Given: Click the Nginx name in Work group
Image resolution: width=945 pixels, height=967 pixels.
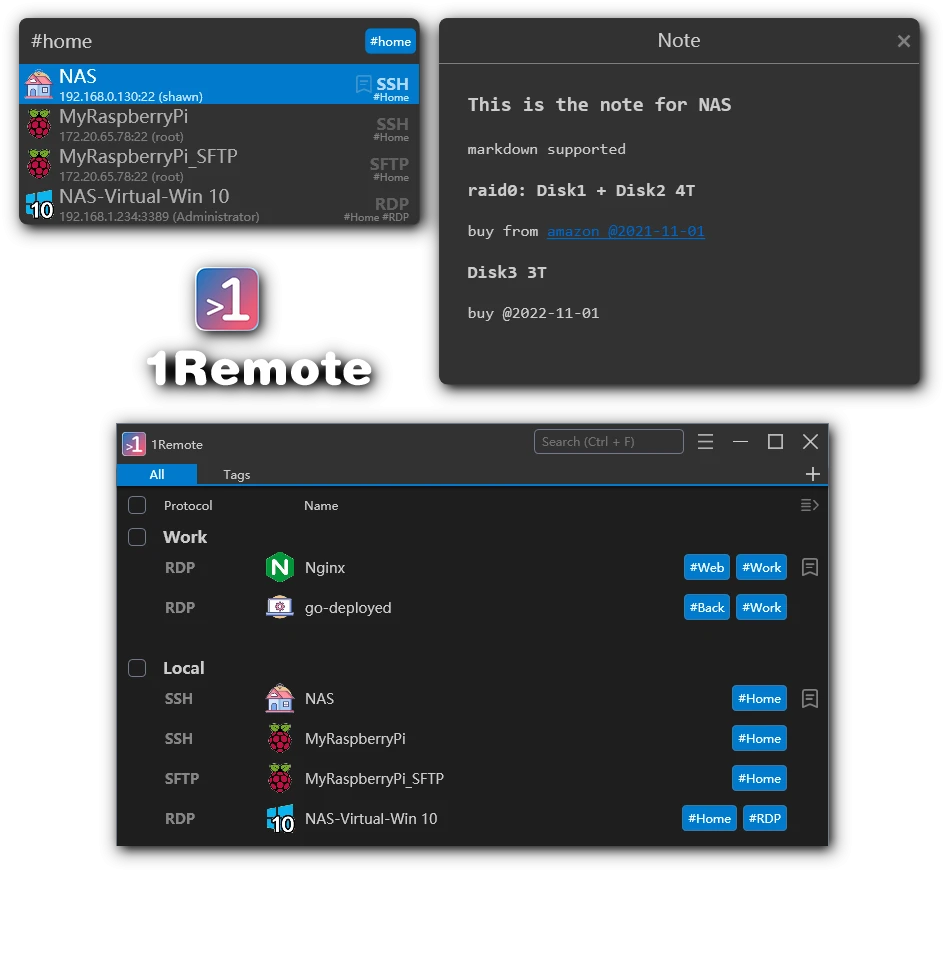Looking at the screenshot, I should pos(325,567).
